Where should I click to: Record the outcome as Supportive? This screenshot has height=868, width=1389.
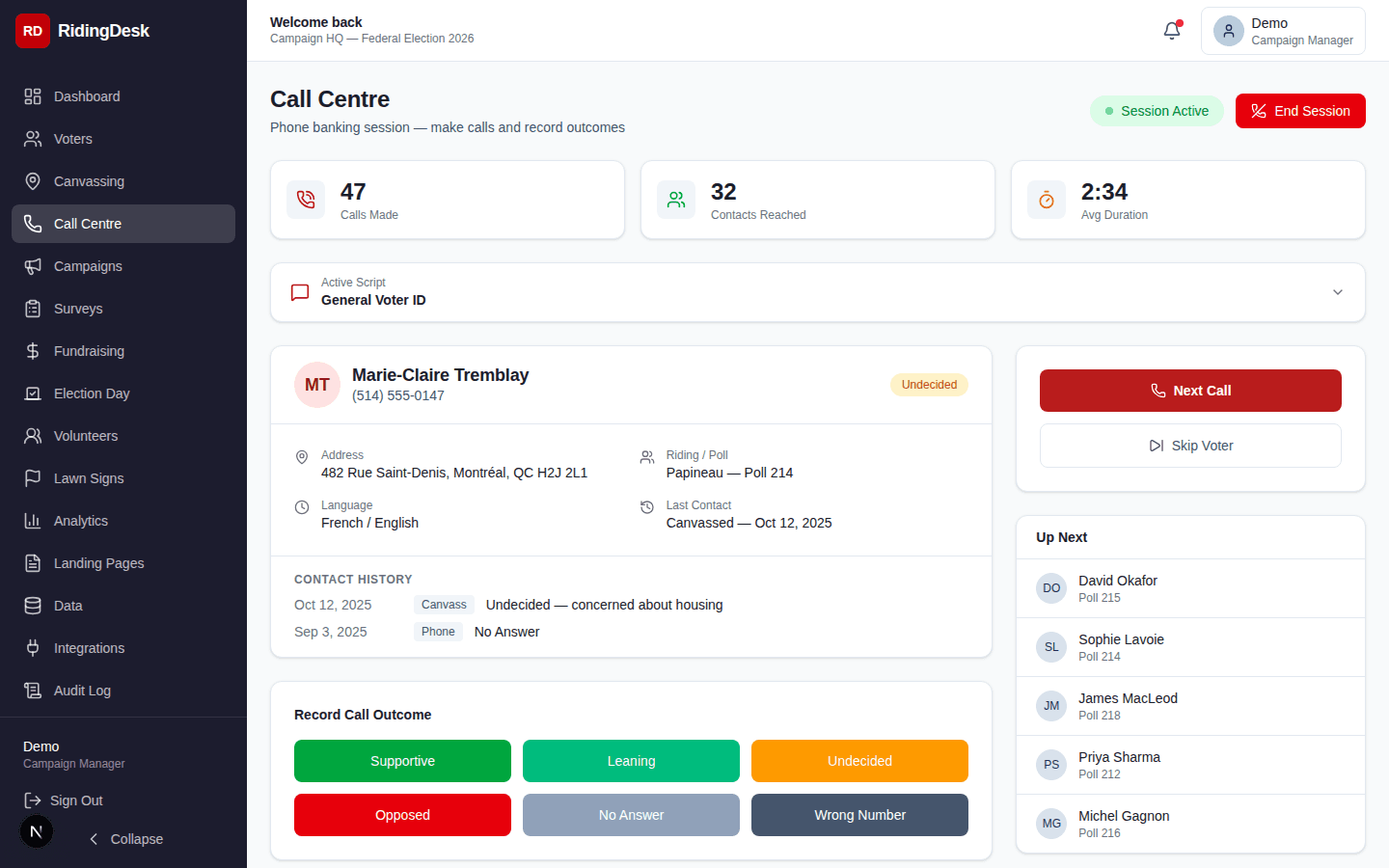402,761
